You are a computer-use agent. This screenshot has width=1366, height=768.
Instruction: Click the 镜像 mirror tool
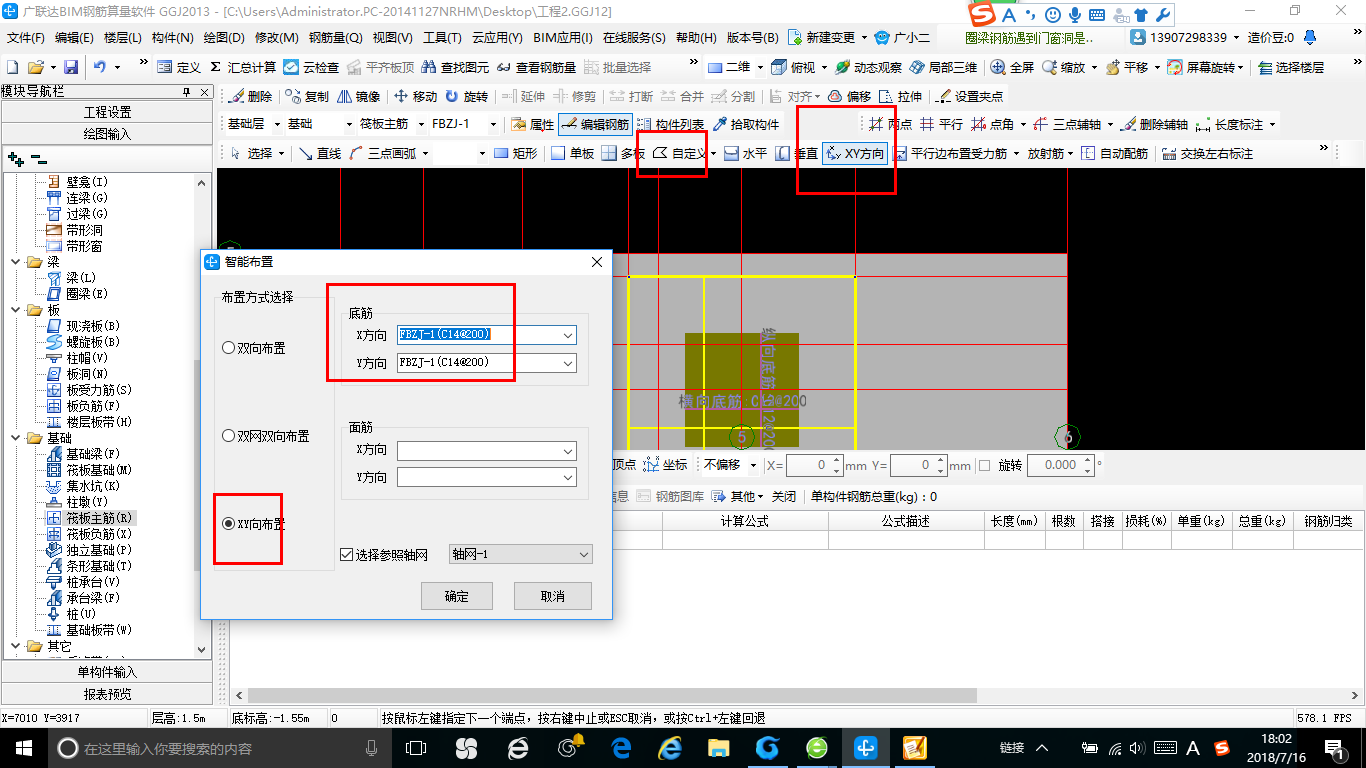(x=359, y=96)
